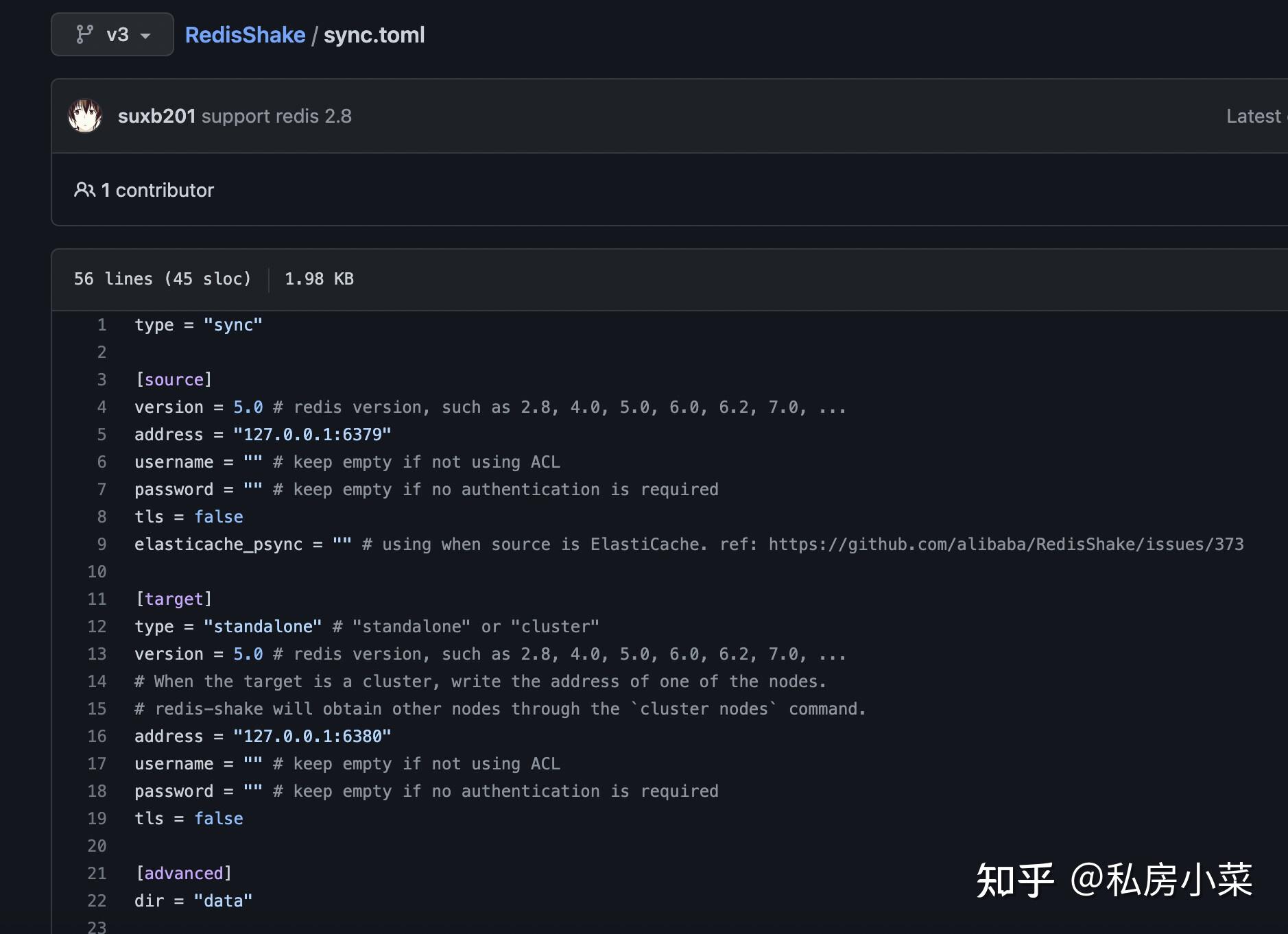The height and width of the screenshot is (934, 1288).
Task: Select line number 11 beside [target]
Action: (97, 599)
